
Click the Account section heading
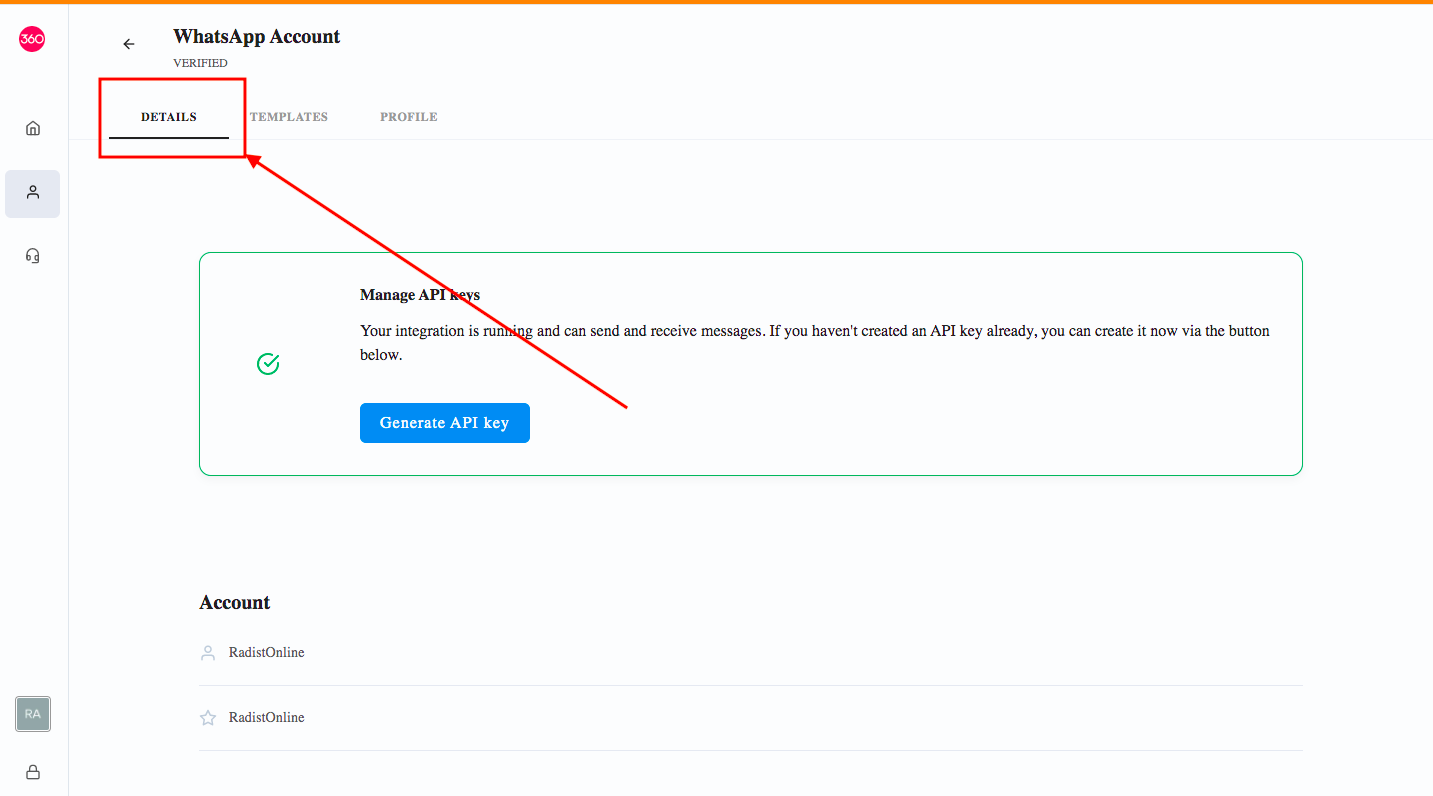click(x=235, y=602)
